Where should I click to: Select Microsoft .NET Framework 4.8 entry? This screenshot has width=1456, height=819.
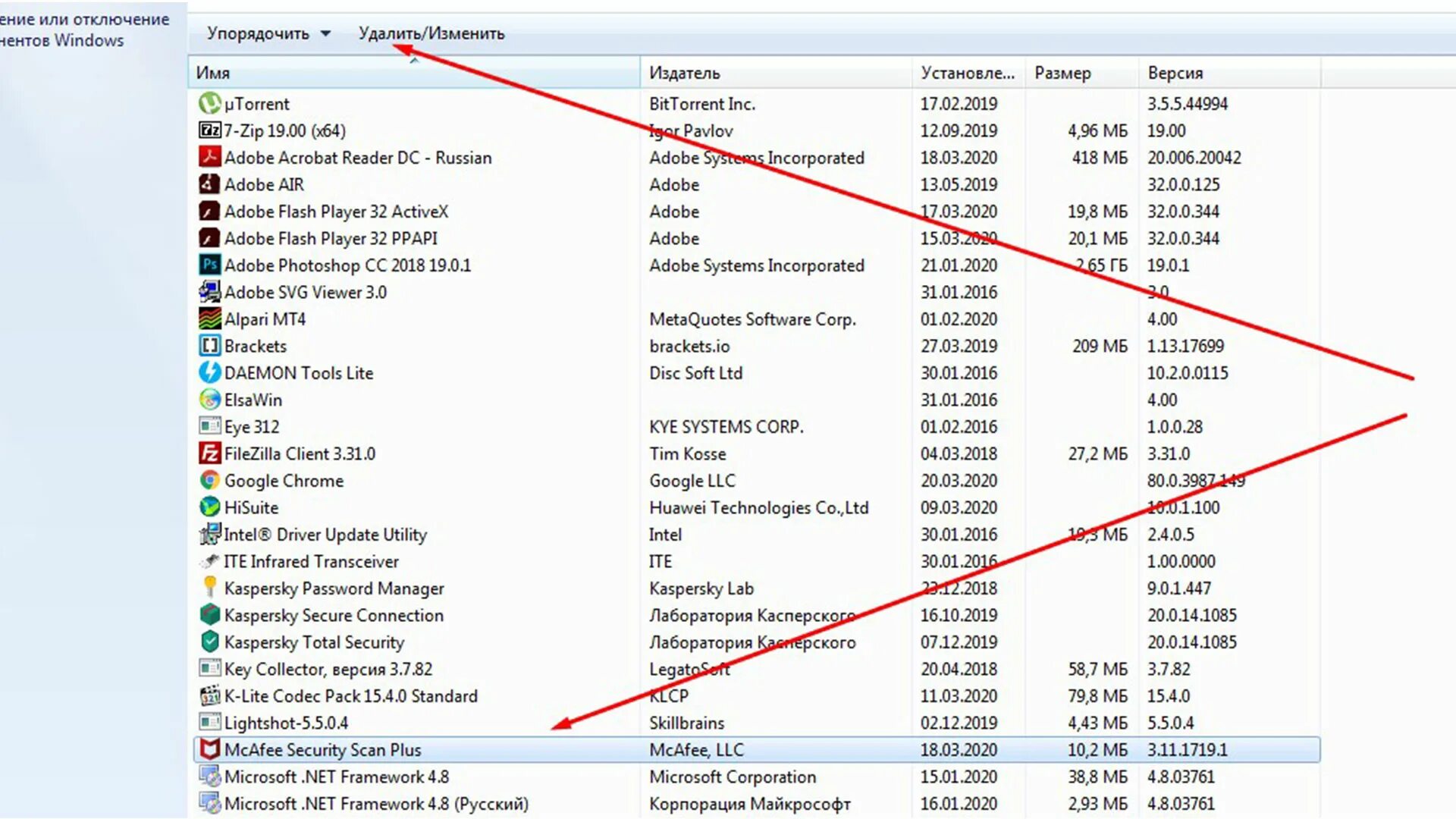pyautogui.click(x=336, y=777)
